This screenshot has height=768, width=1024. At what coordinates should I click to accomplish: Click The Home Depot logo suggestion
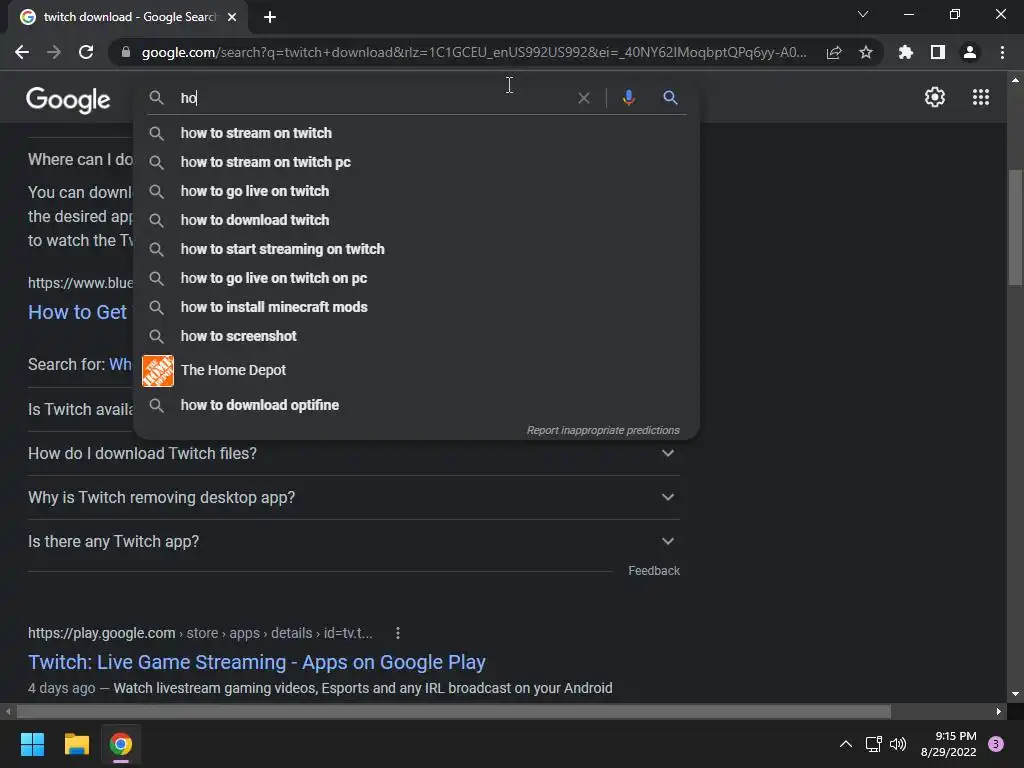coord(158,371)
